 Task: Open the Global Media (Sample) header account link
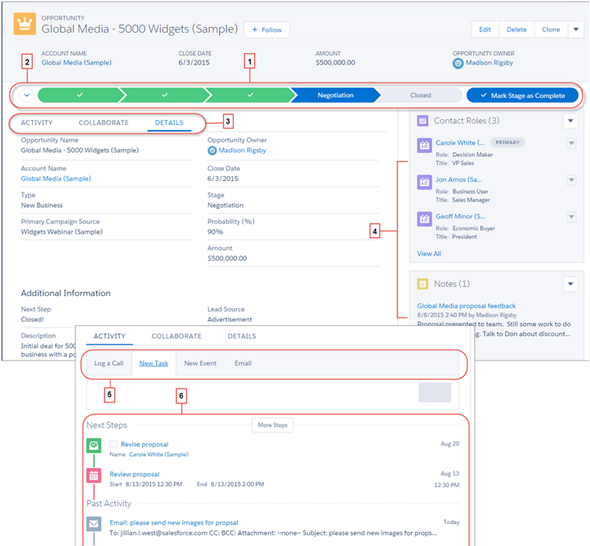(x=76, y=62)
